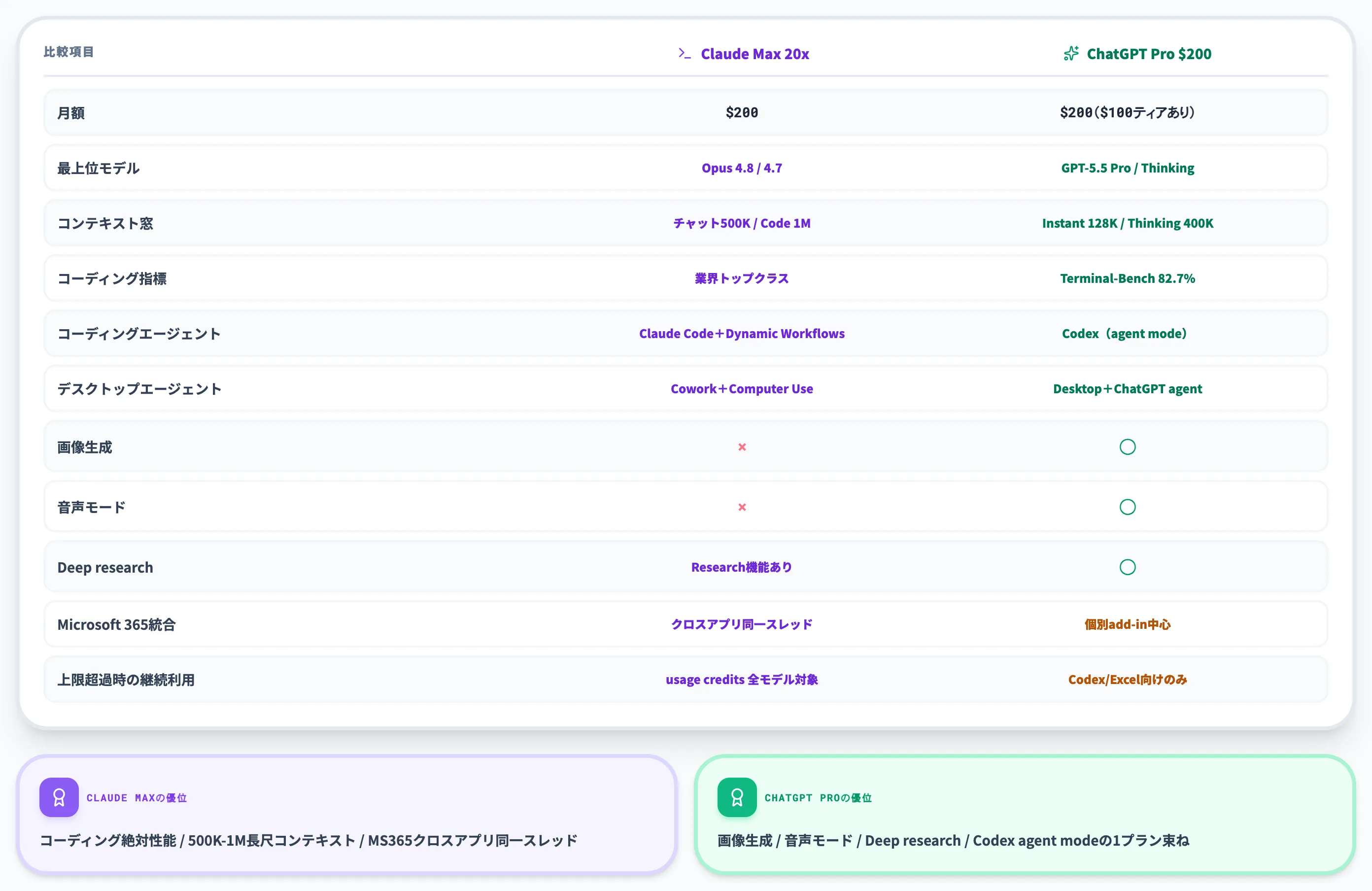Click the red cross in the 音声モード row

point(742,507)
